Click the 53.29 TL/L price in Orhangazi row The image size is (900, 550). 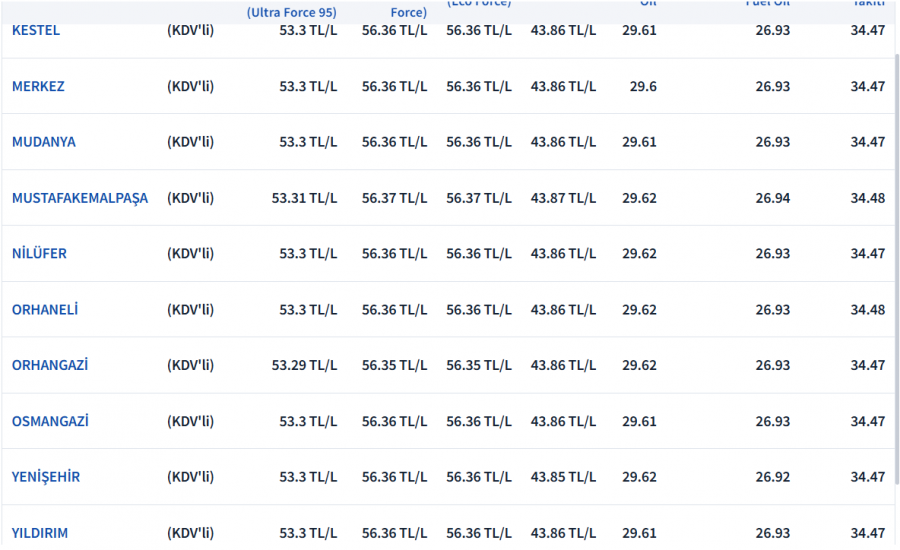click(304, 366)
